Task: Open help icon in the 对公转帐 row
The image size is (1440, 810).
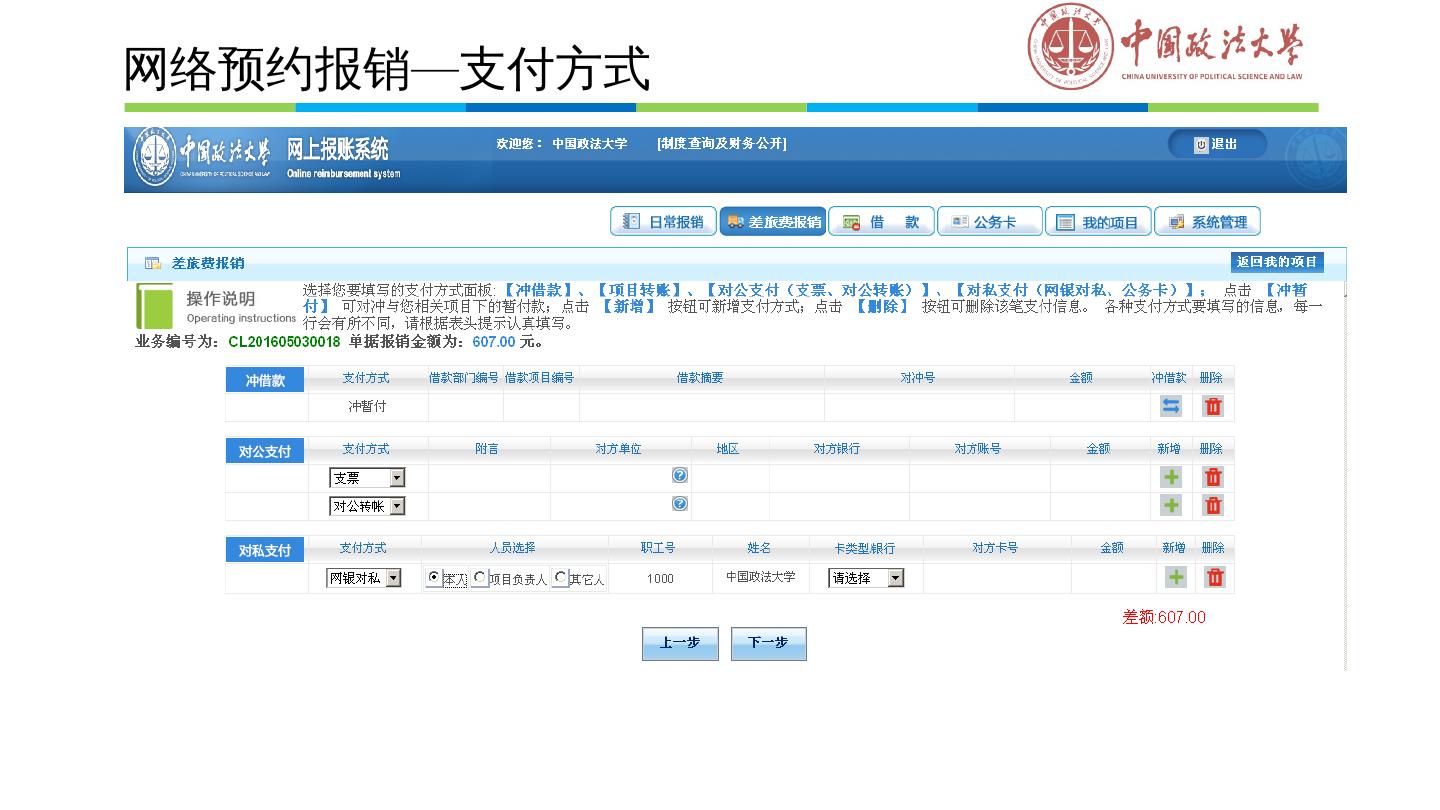Action: point(680,504)
